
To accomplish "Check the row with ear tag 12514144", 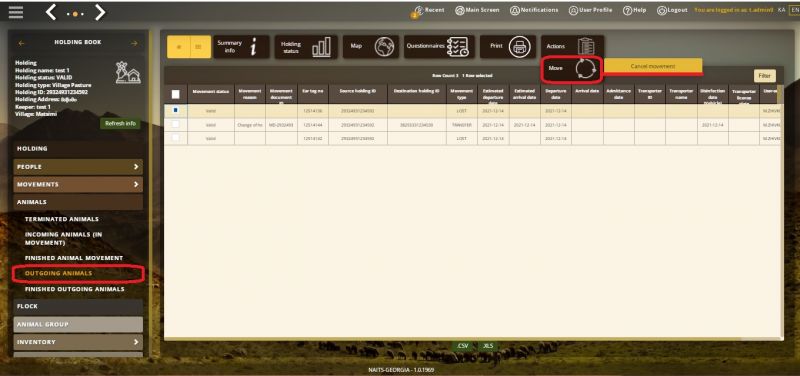I will pos(176,124).
